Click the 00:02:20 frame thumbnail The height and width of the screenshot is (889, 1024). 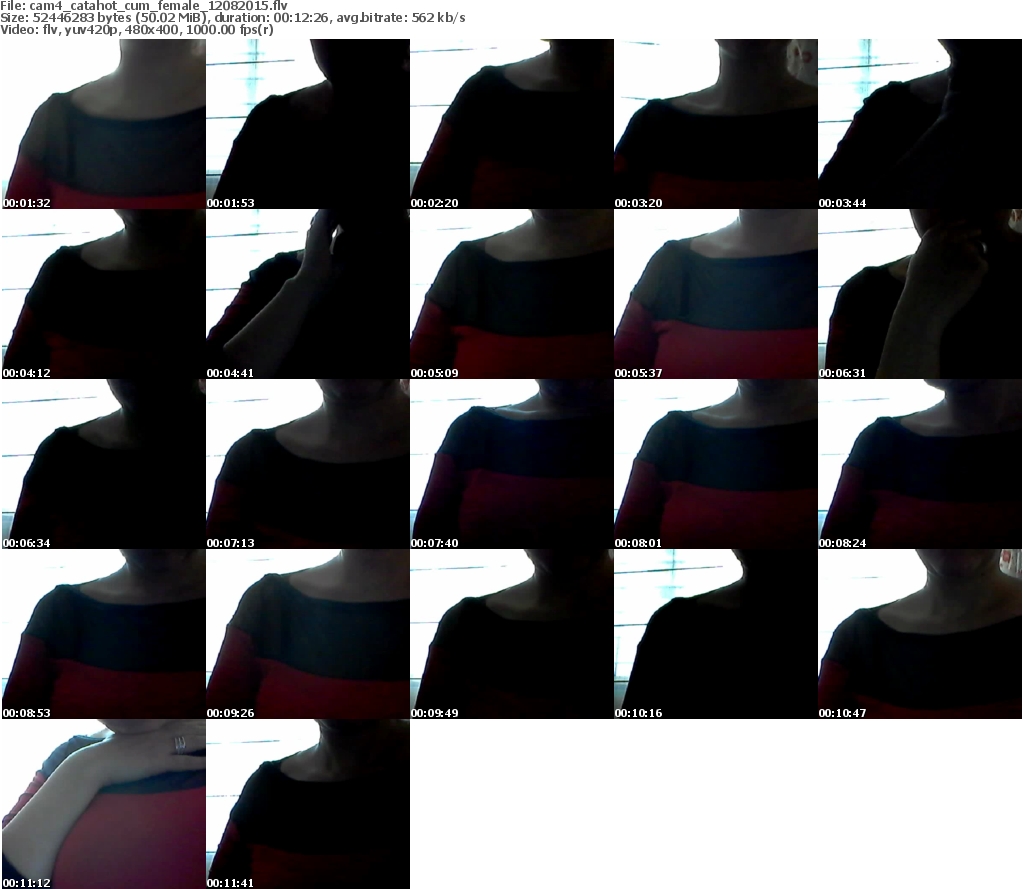[x=512, y=124]
